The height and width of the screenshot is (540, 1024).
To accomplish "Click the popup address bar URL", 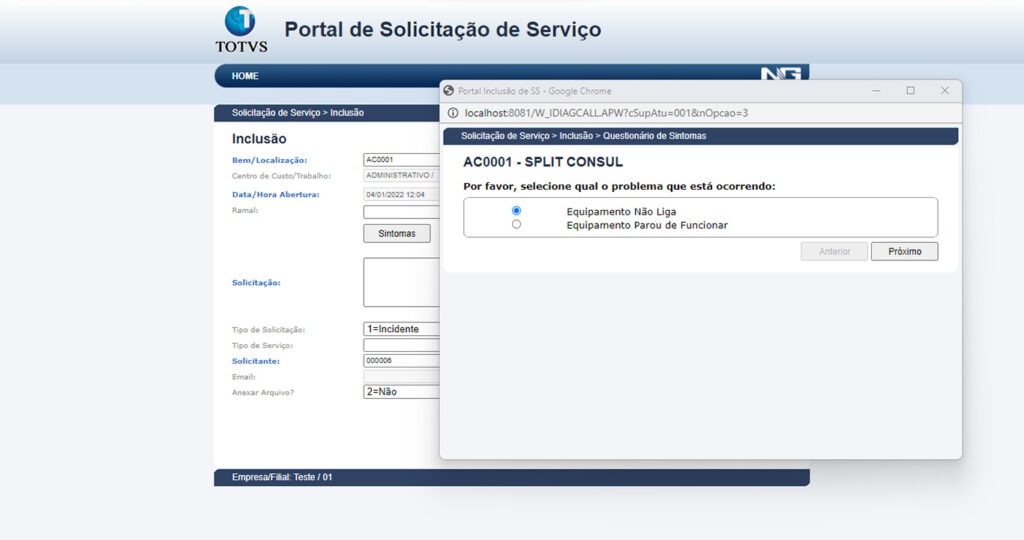I will 607,113.
